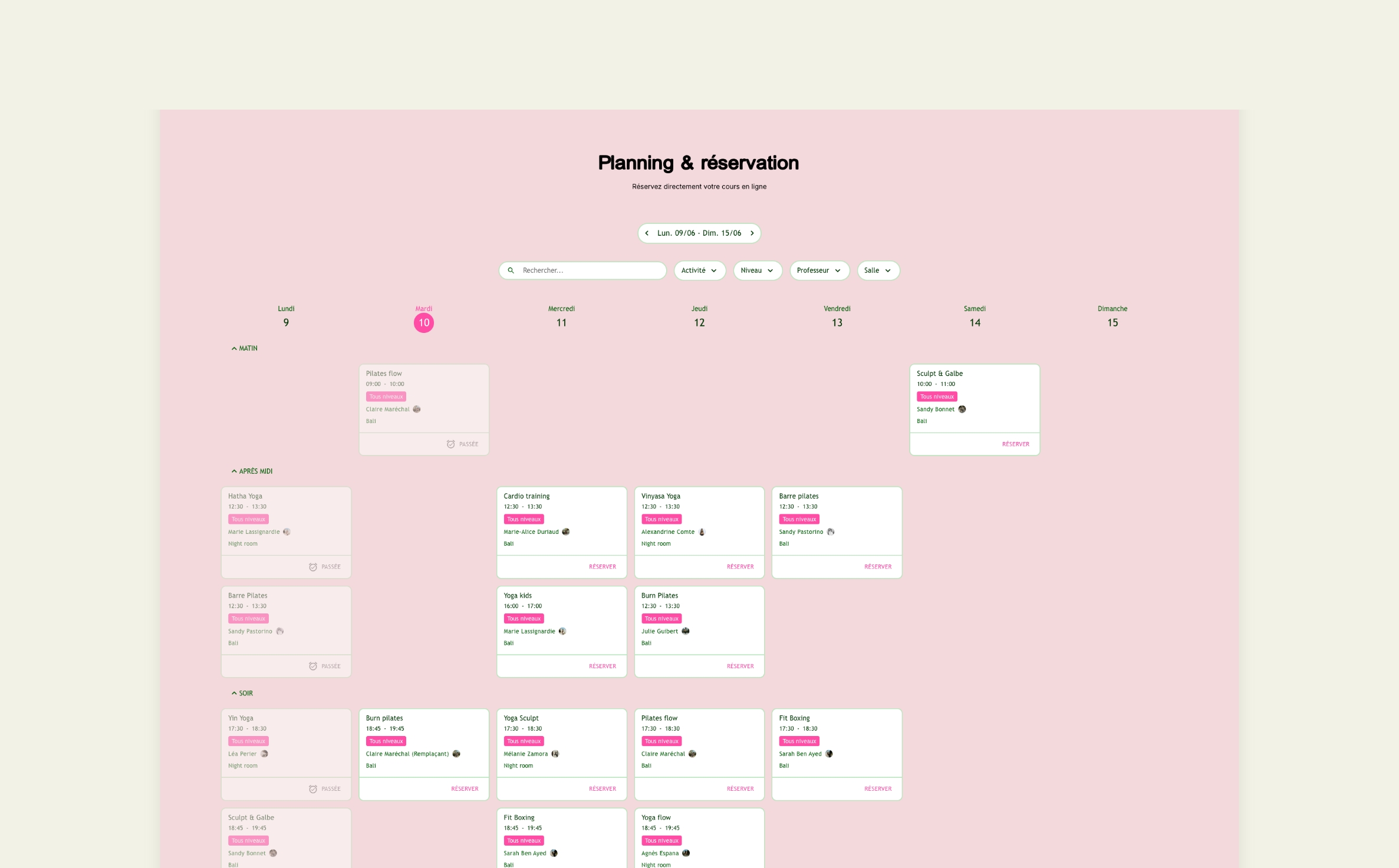
Task: Collapse the SOIR section
Action: 242,694
